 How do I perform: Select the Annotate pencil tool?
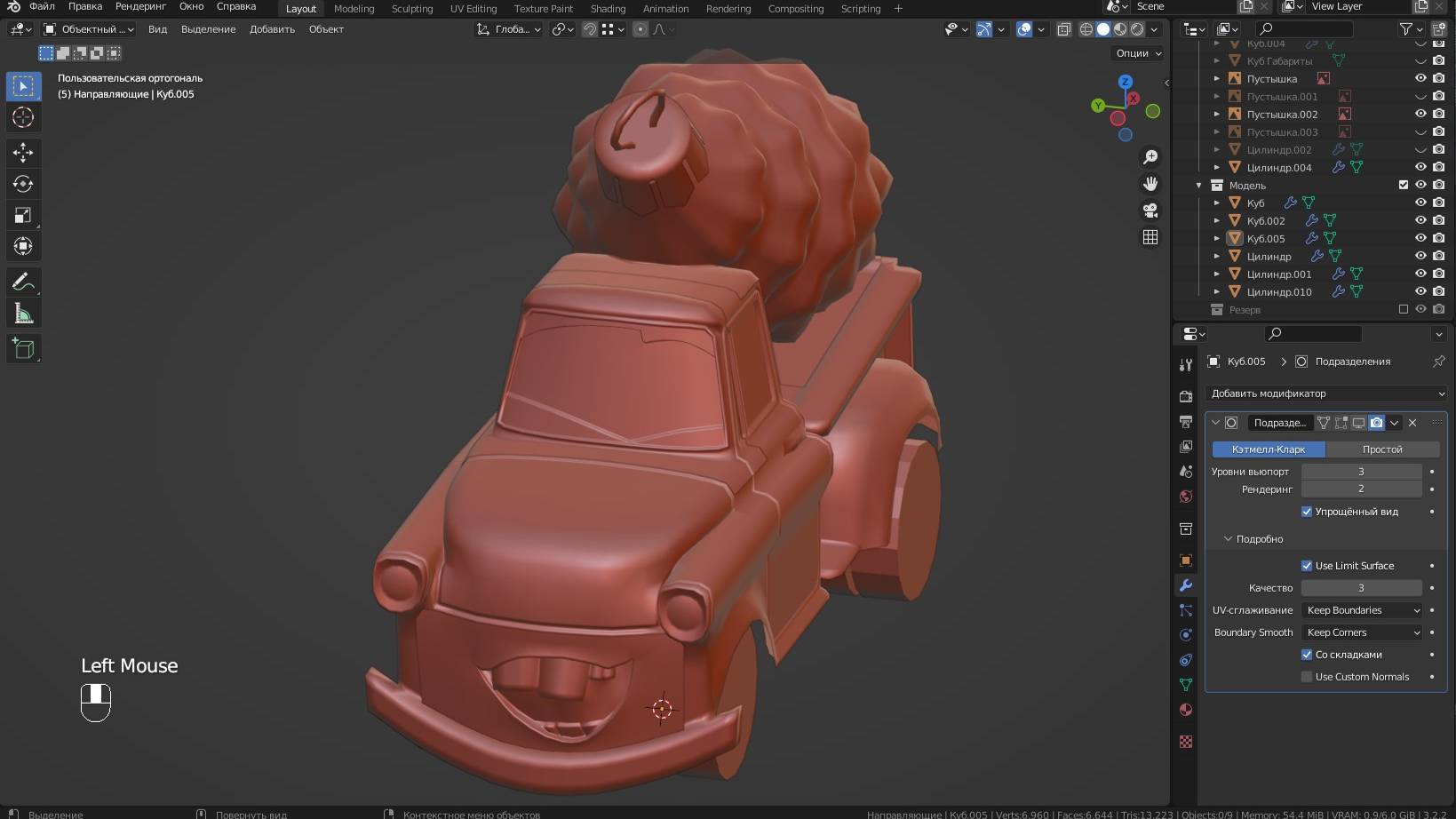click(23, 282)
